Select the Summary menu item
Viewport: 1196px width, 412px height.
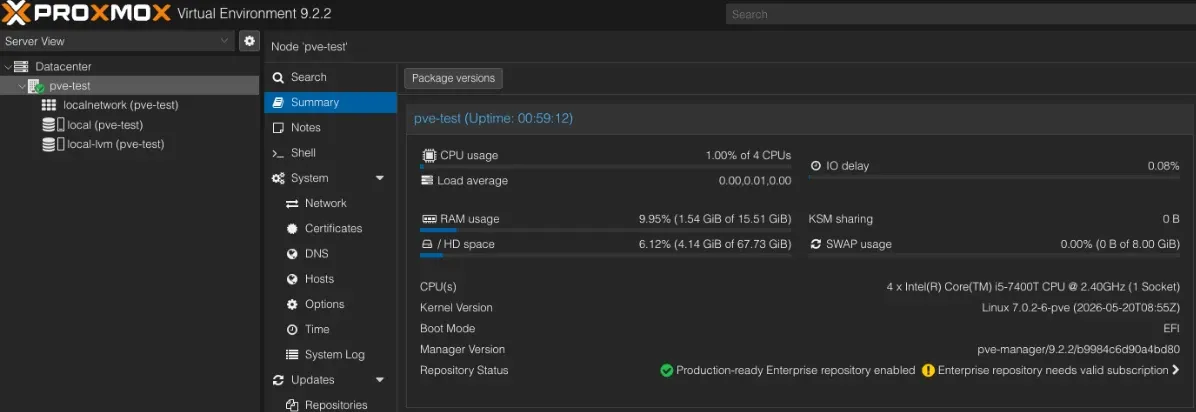click(x=330, y=102)
